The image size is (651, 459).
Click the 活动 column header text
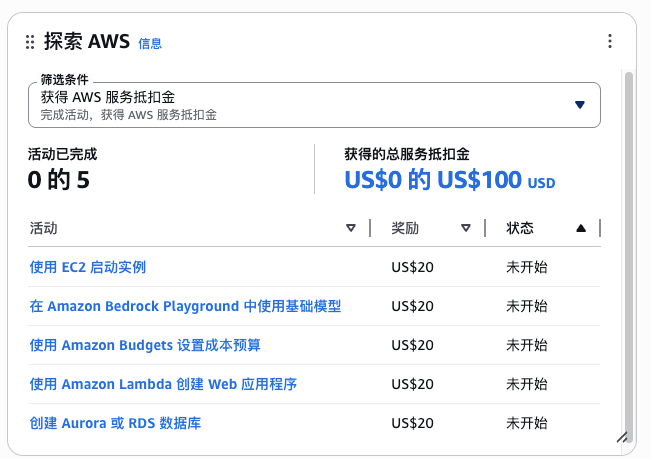[44, 228]
